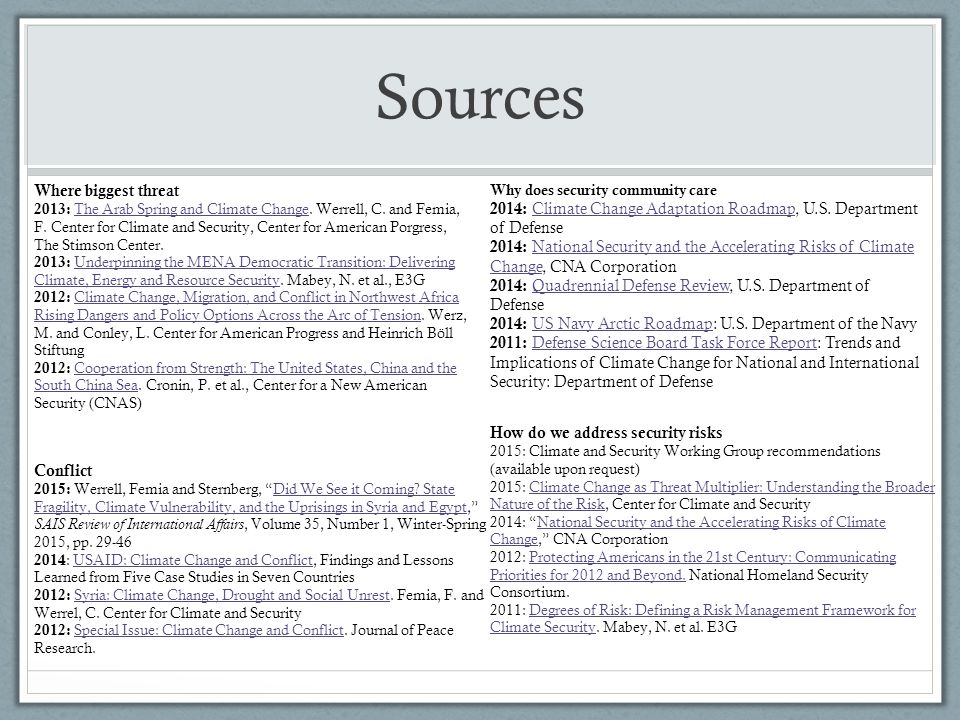Open 'Climate Change Adaptation Roadmap' link

pos(664,209)
